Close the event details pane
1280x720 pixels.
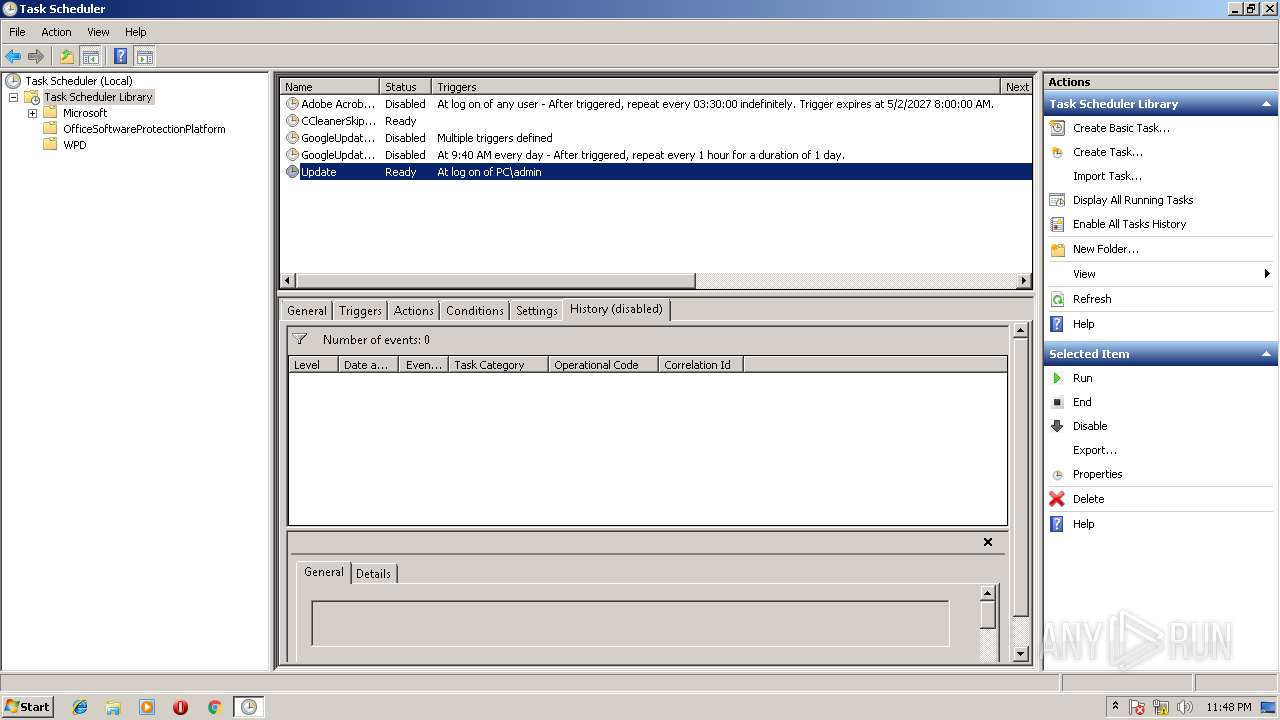(x=988, y=542)
